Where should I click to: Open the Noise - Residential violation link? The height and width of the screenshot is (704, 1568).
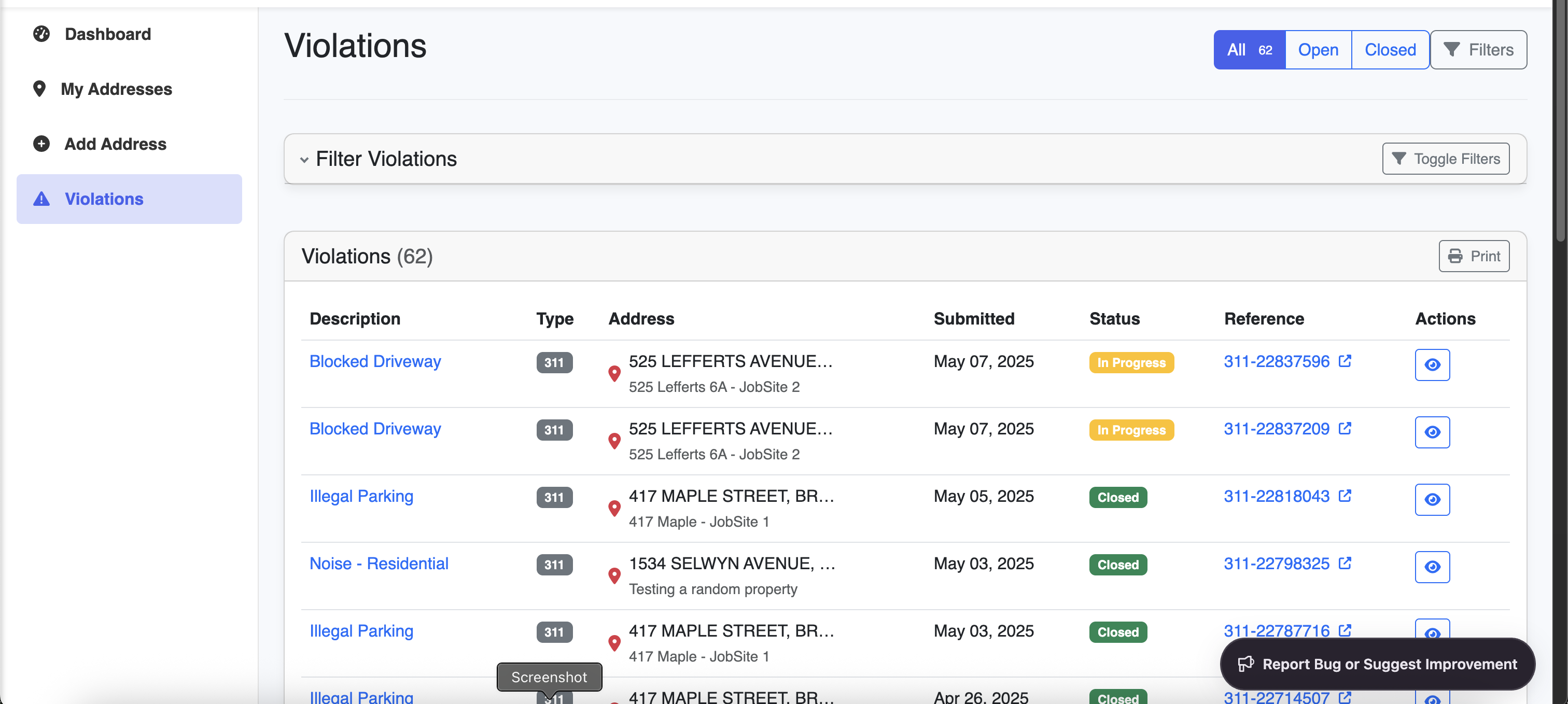pos(379,564)
